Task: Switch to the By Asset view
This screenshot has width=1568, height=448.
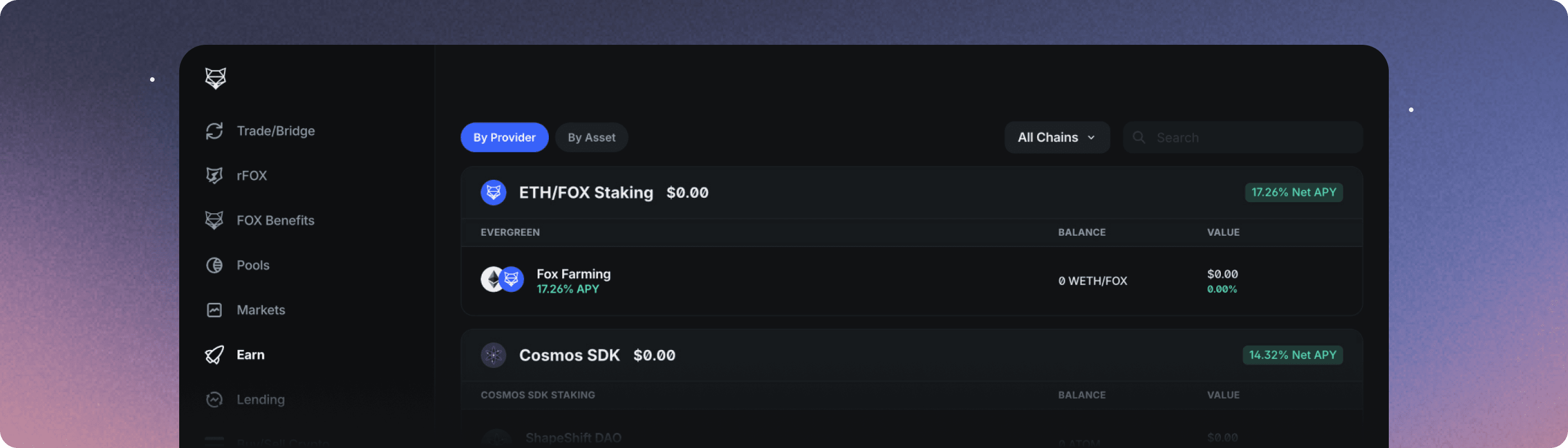Action: [x=591, y=138]
